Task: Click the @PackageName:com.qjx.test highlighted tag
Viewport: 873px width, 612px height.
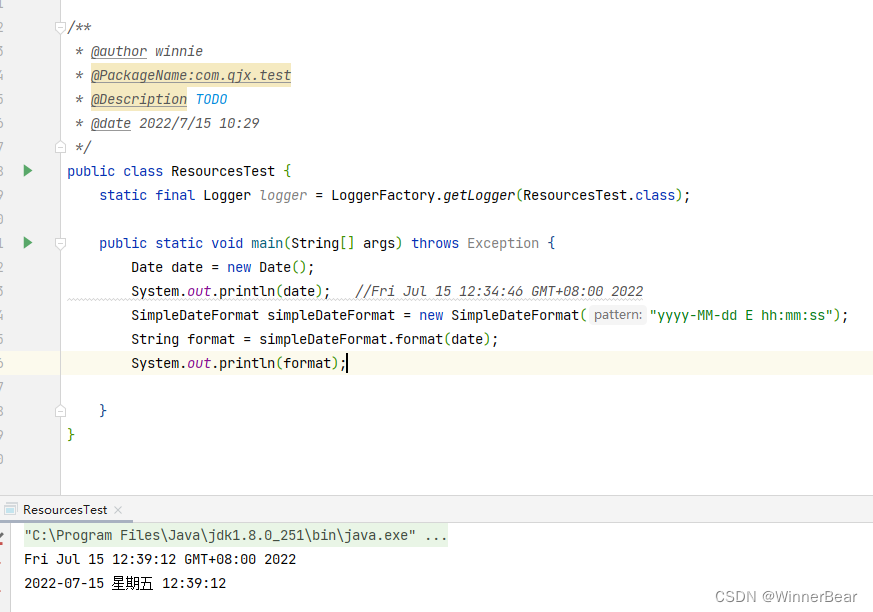Action: [191, 75]
